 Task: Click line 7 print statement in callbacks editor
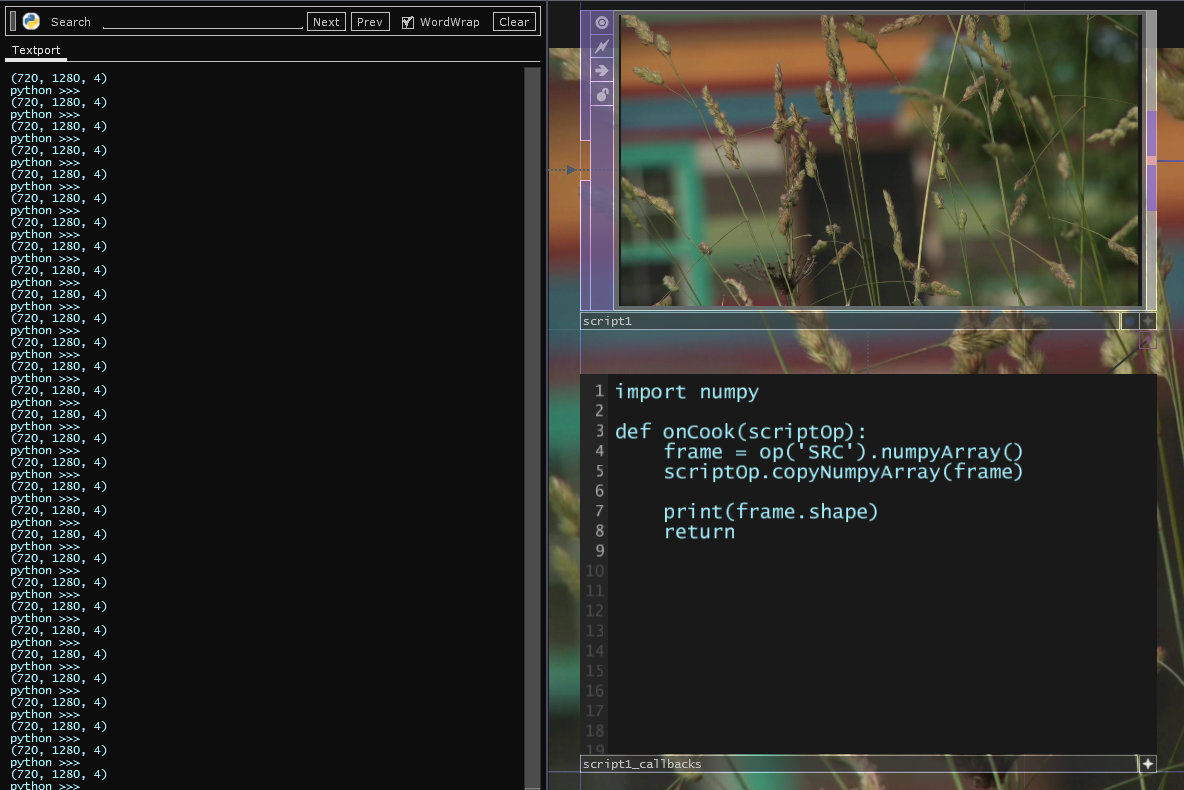point(770,512)
